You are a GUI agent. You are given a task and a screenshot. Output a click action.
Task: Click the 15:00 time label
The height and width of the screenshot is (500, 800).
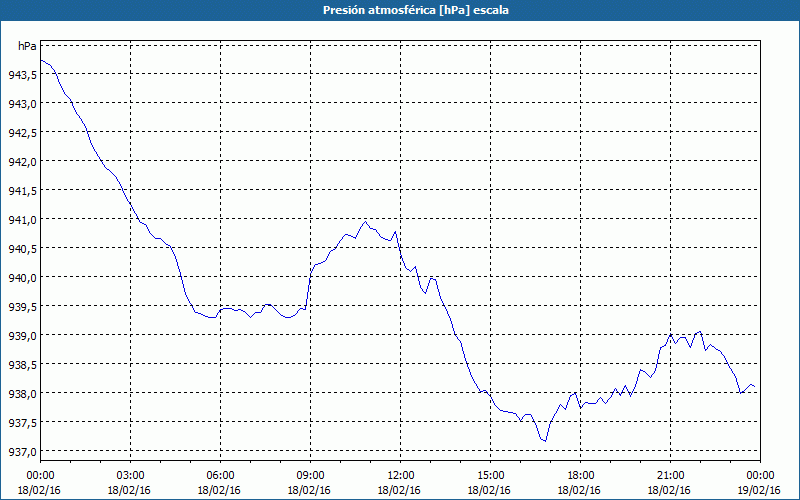(490, 476)
